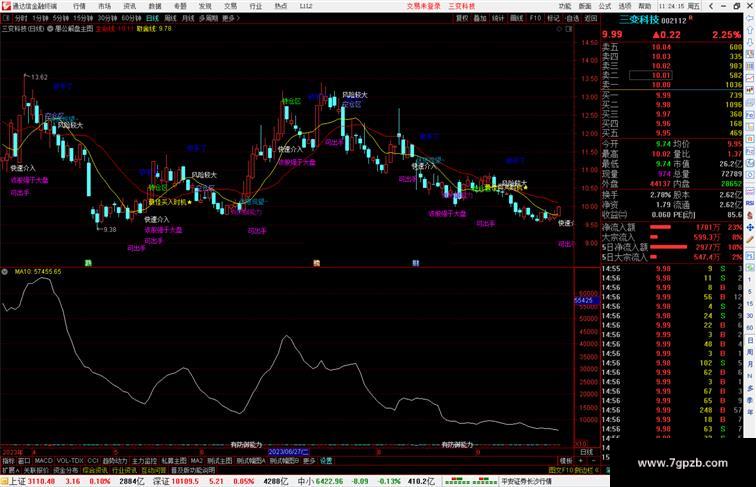Click the sub-chart MA10 settings circle icon
The image size is (756, 487).
click(x=4, y=272)
